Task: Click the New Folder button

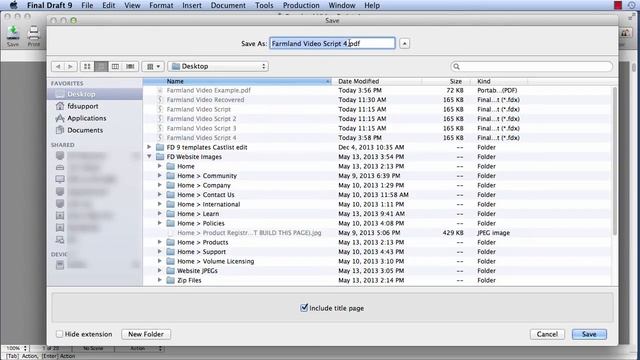Action: (146, 334)
